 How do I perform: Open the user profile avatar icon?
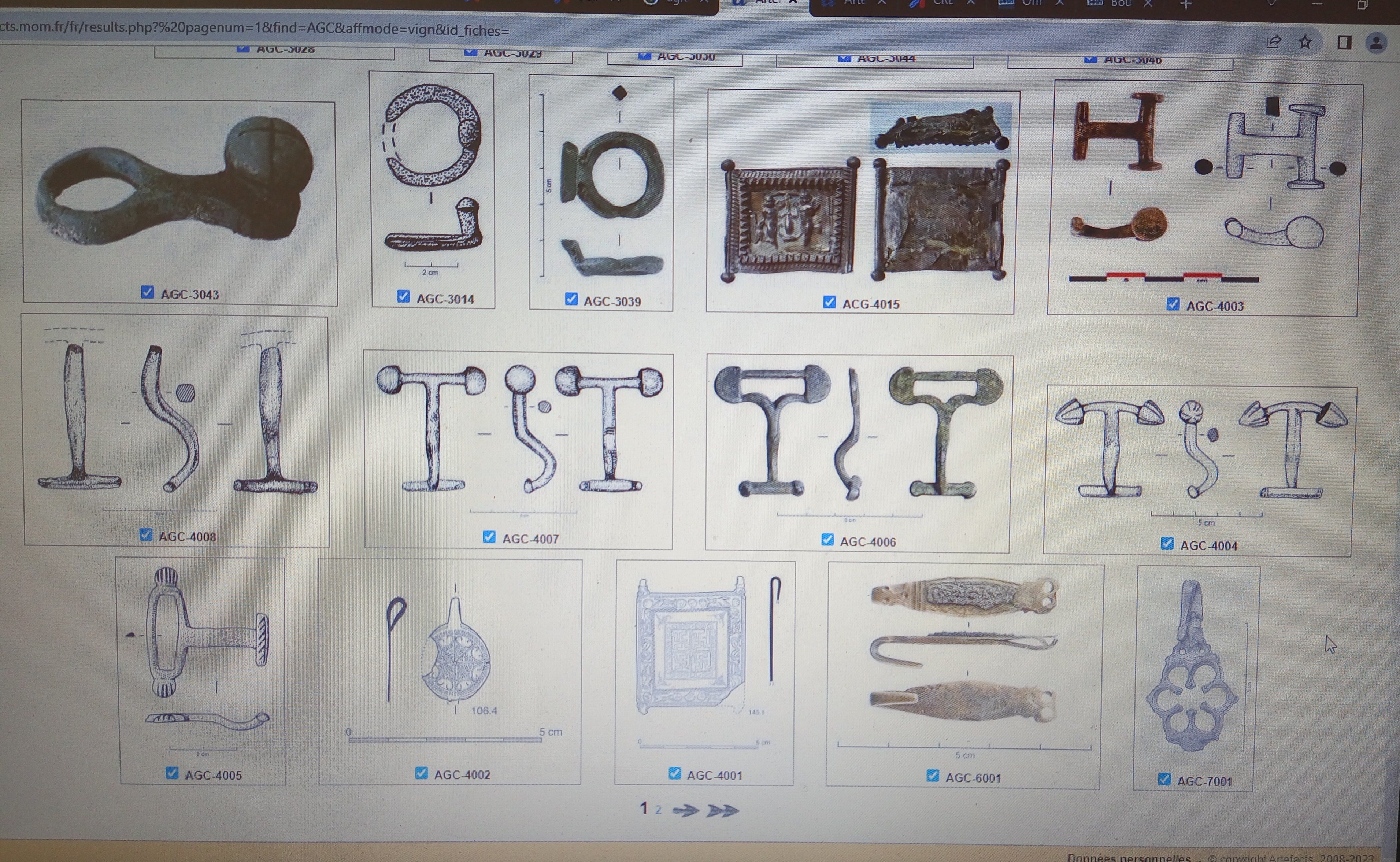(1376, 43)
